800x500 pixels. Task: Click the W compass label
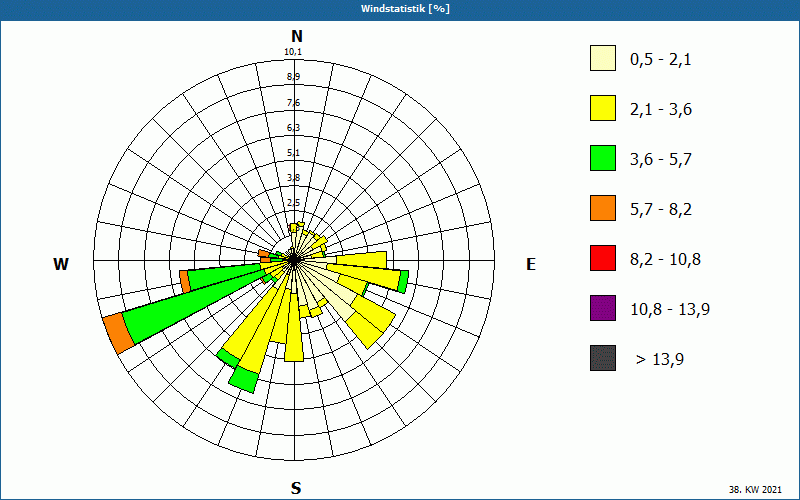point(61,264)
